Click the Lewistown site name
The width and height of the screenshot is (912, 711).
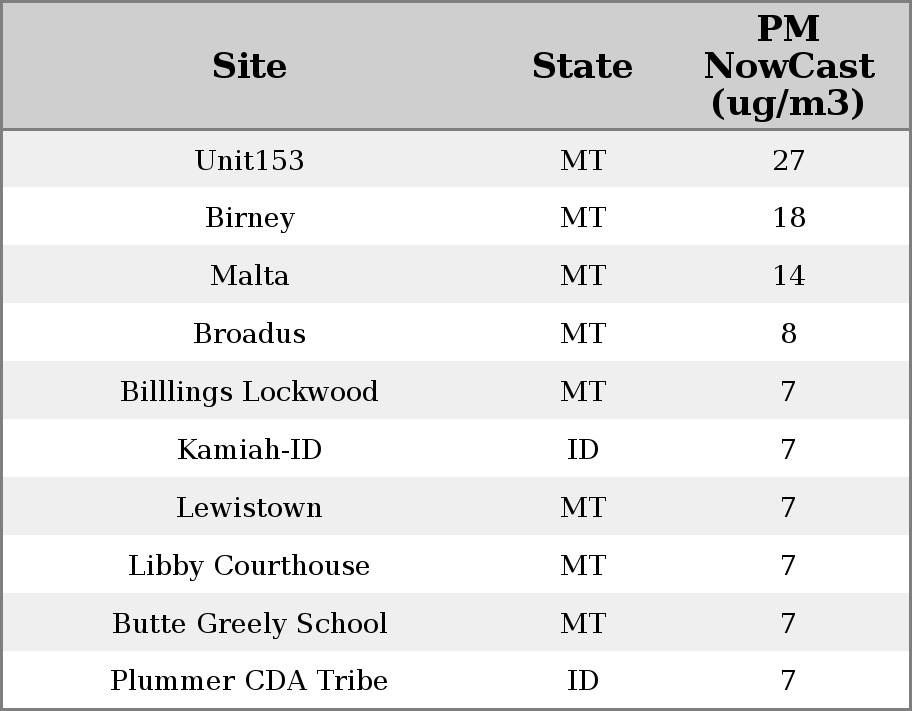click(x=249, y=508)
